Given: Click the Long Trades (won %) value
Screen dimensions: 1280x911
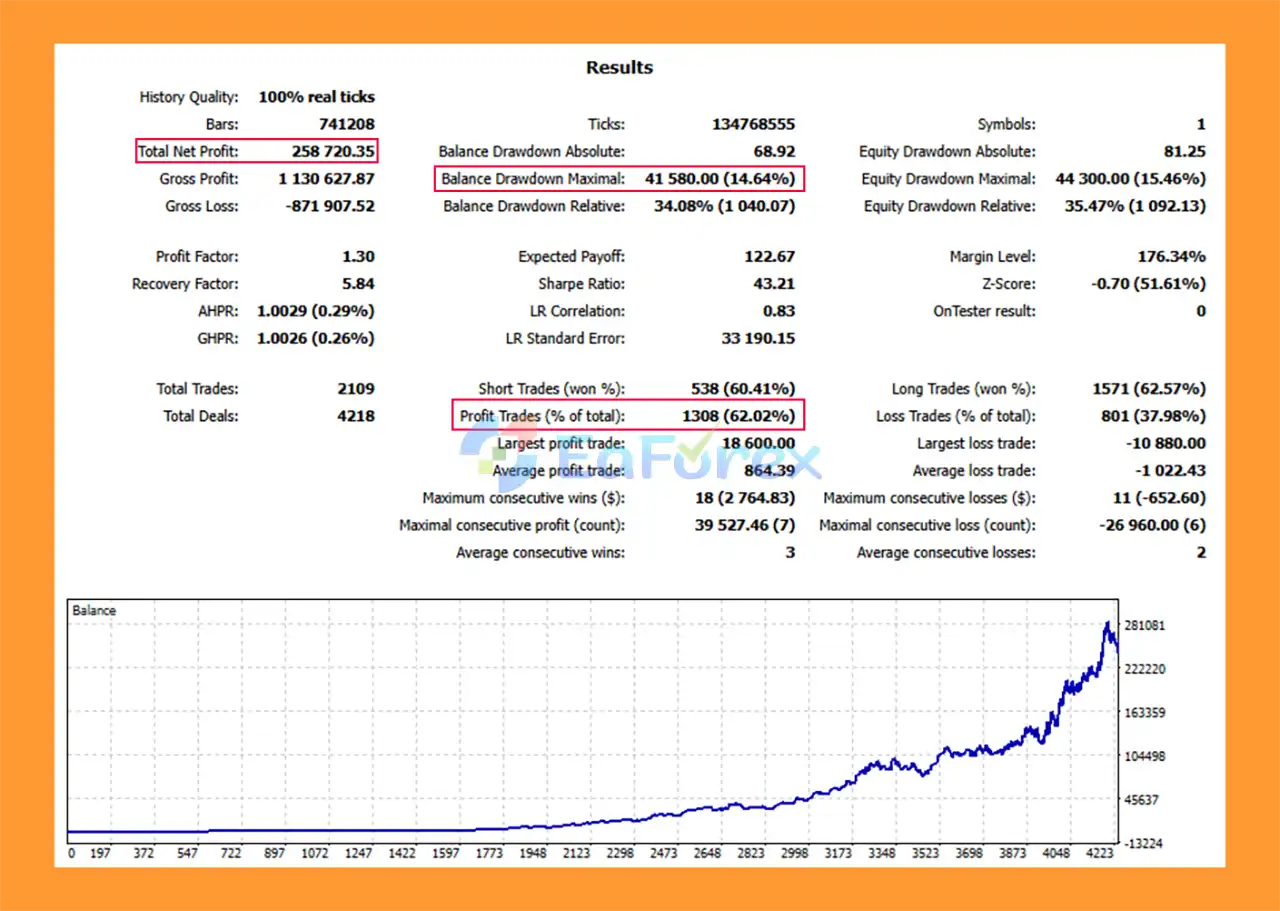Looking at the screenshot, I should pyautogui.click(x=1147, y=389).
